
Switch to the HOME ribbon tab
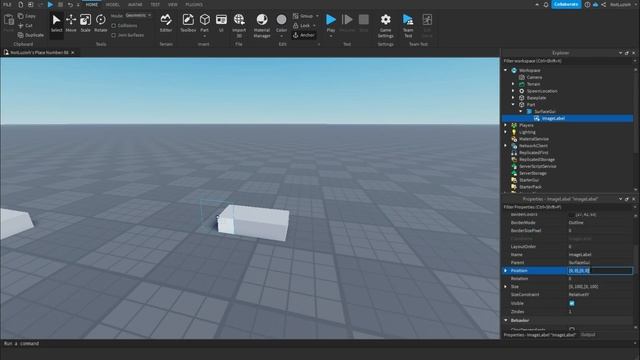91,4
